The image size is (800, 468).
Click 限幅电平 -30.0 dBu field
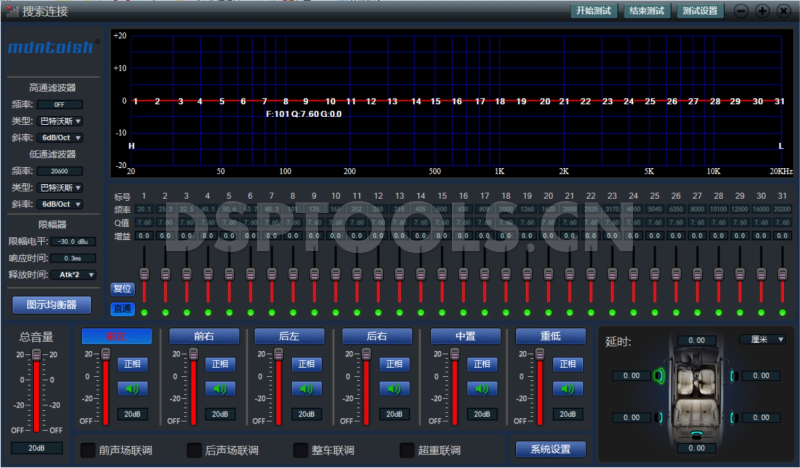[x=73, y=241]
